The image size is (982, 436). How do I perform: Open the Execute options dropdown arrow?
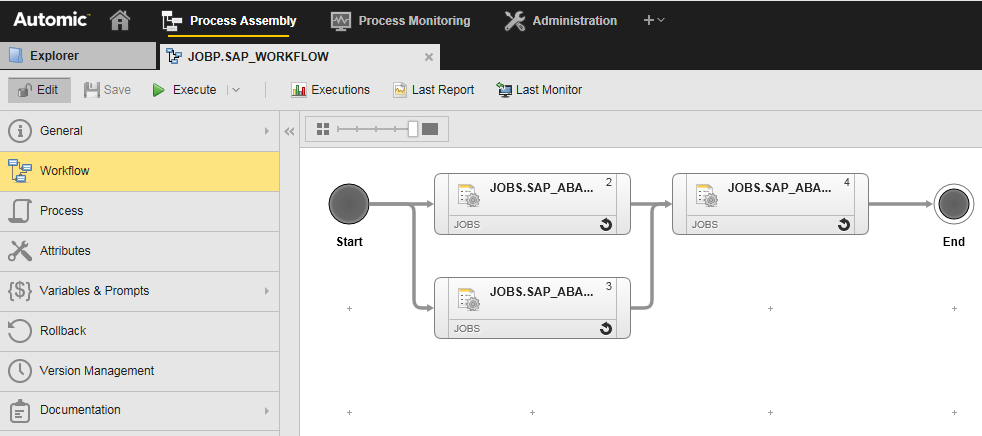coord(235,90)
